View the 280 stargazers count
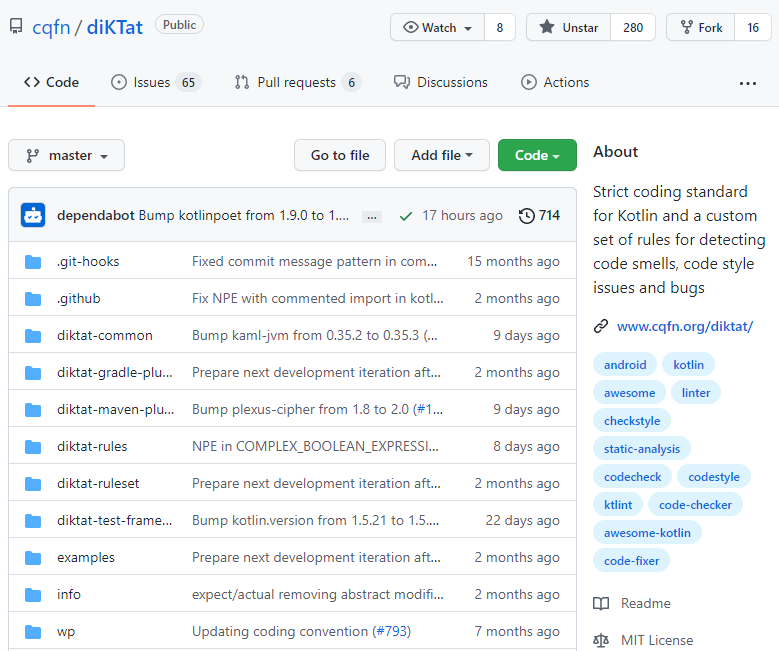The width and height of the screenshot is (779, 651). click(633, 27)
